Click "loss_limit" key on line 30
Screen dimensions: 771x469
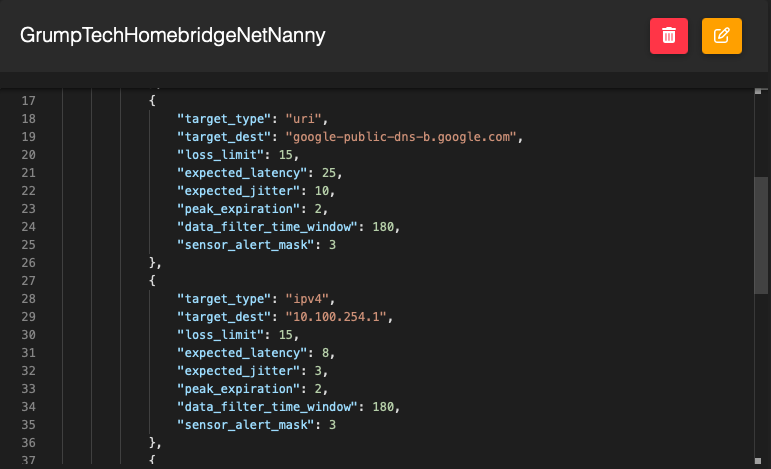[220, 335]
